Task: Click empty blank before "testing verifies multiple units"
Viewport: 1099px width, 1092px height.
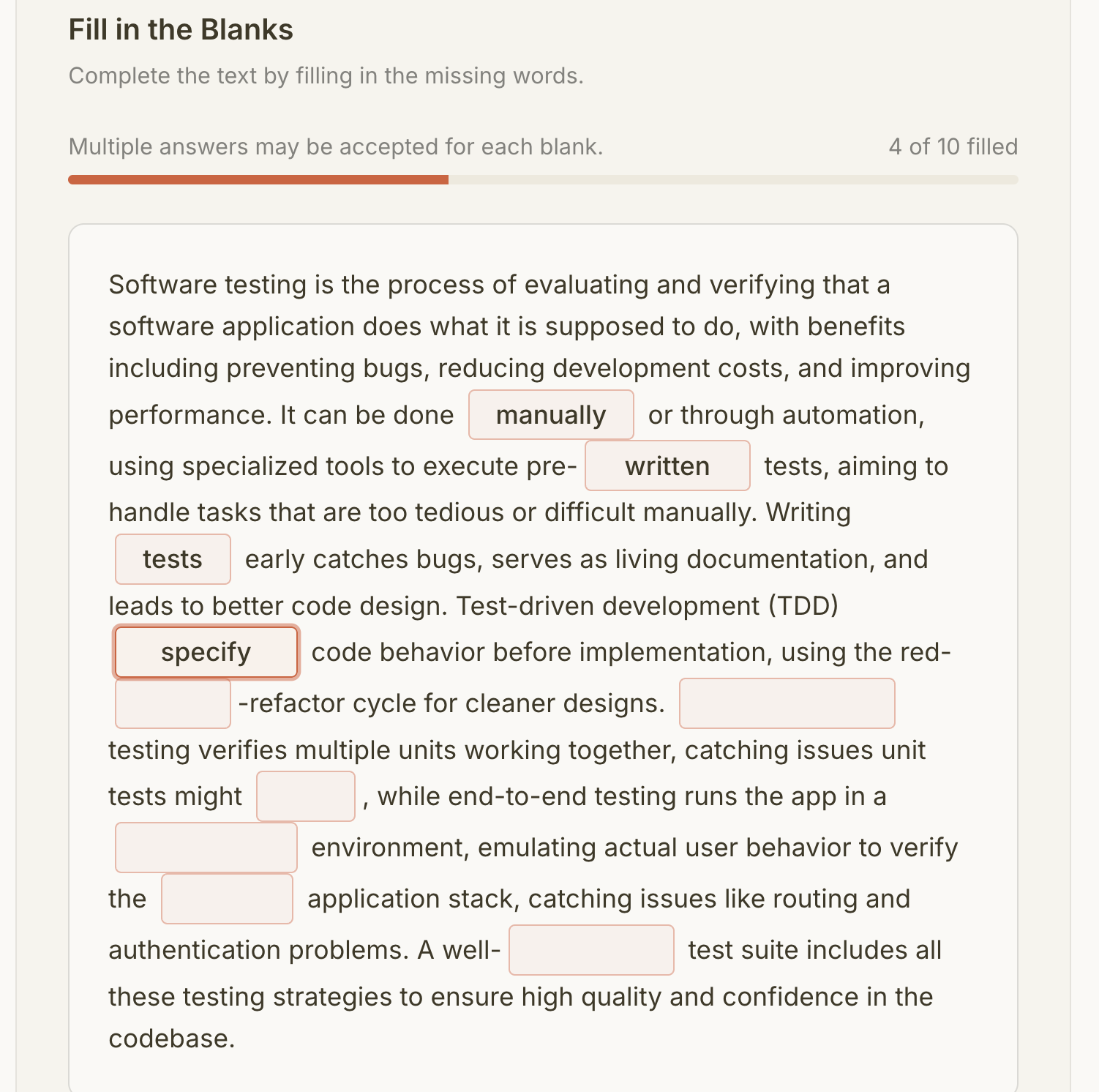Action: pos(787,703)
